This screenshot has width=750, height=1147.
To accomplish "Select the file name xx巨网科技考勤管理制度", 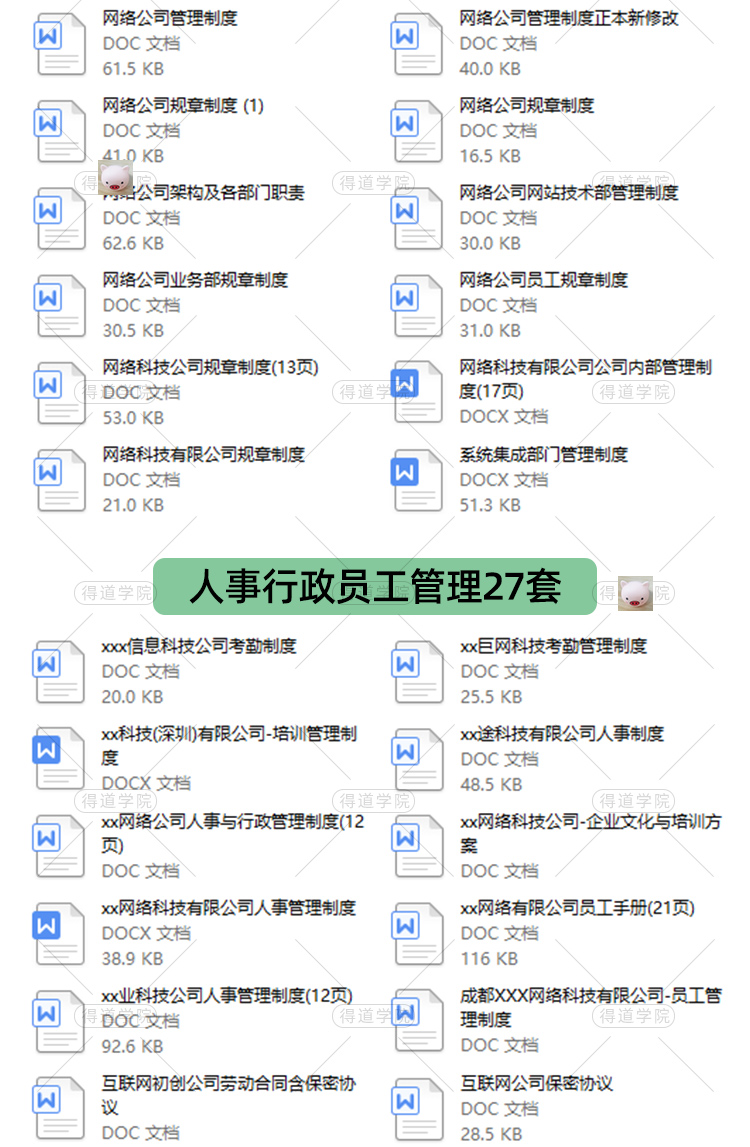I will (554, 646).
